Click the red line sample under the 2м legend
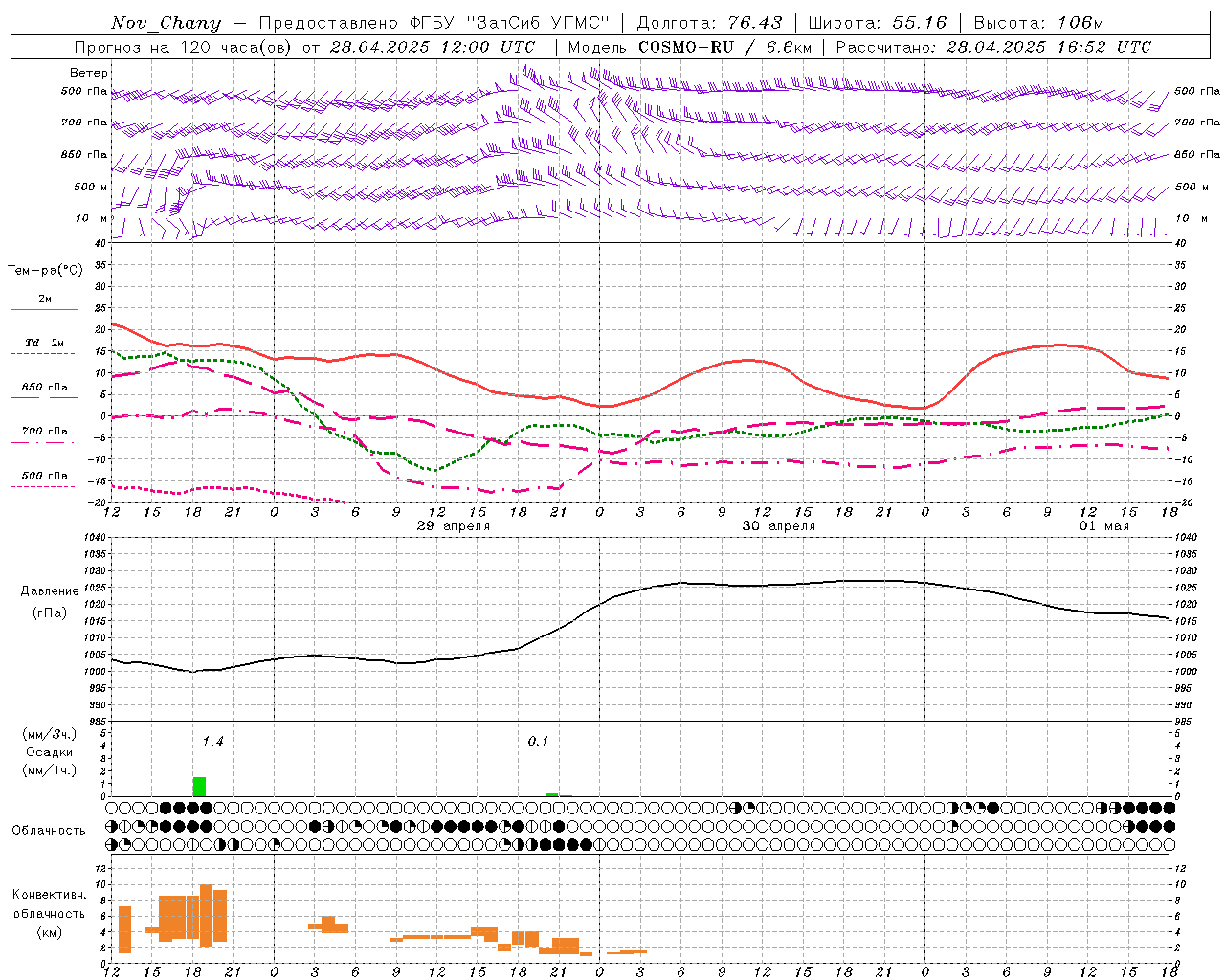This screenshot has height=980, width=1225. click(44, 310)
